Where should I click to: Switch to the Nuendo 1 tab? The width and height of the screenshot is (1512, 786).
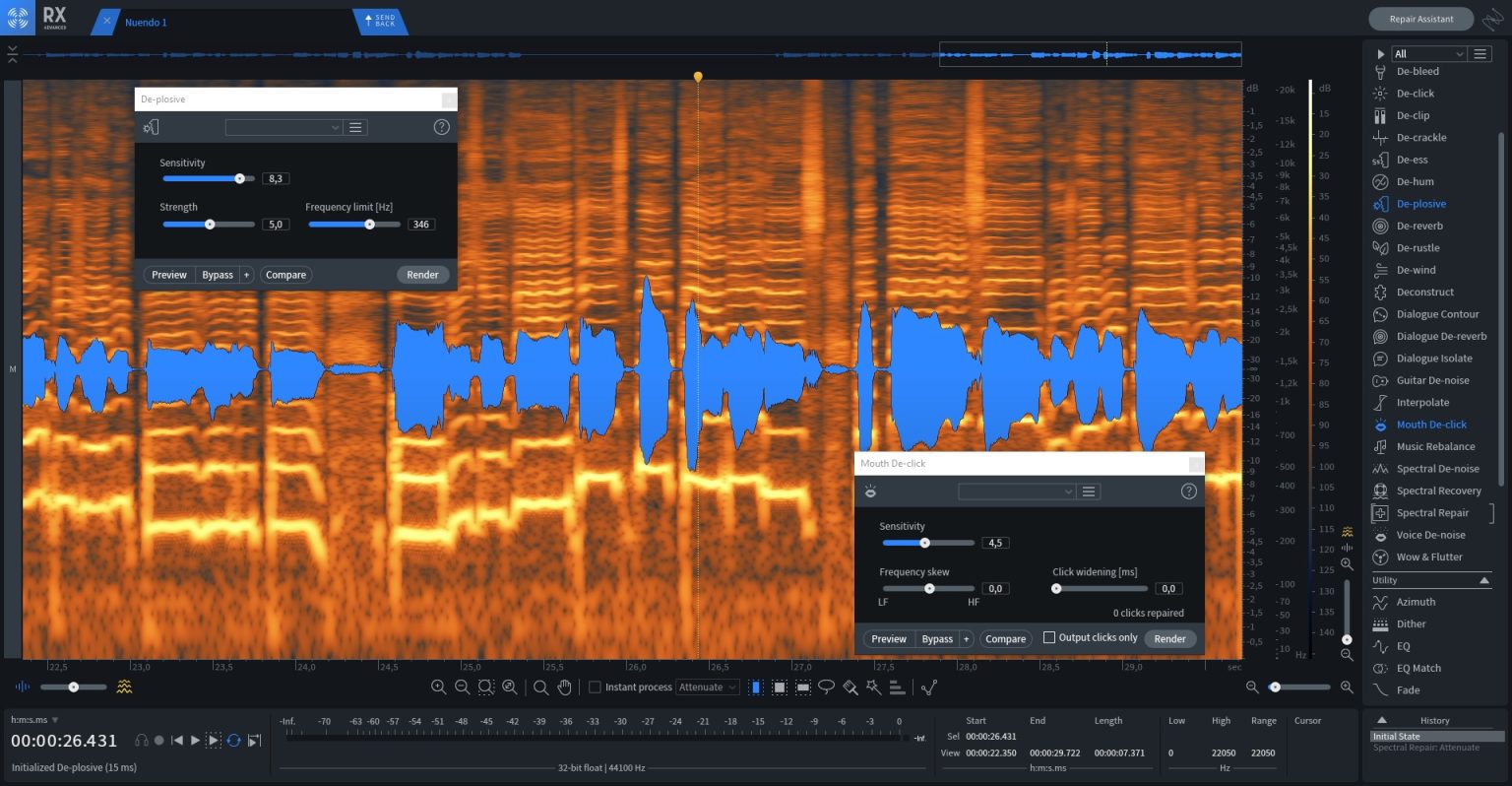pos(146,22)
